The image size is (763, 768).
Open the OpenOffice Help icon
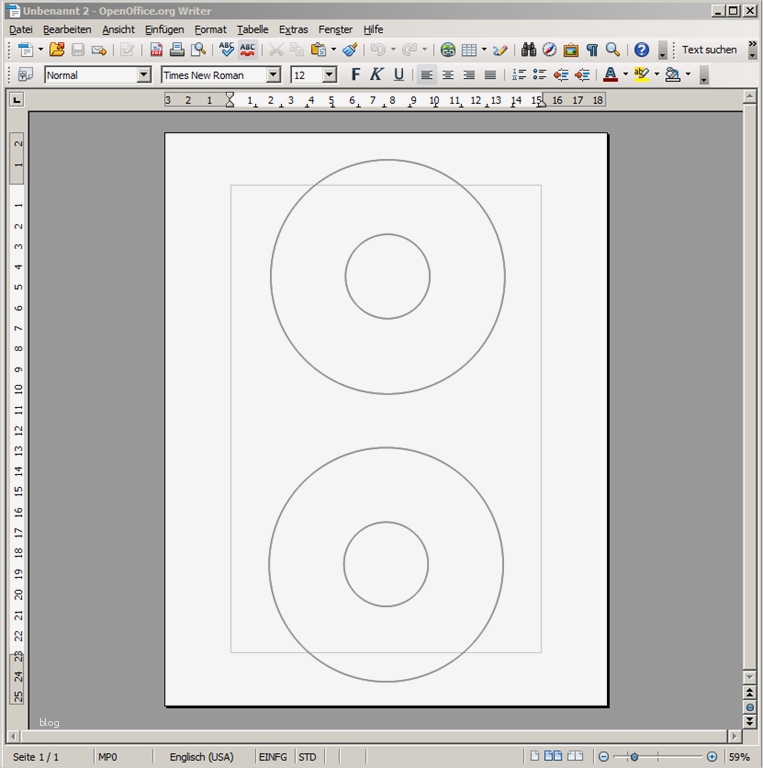coord(642,49)
